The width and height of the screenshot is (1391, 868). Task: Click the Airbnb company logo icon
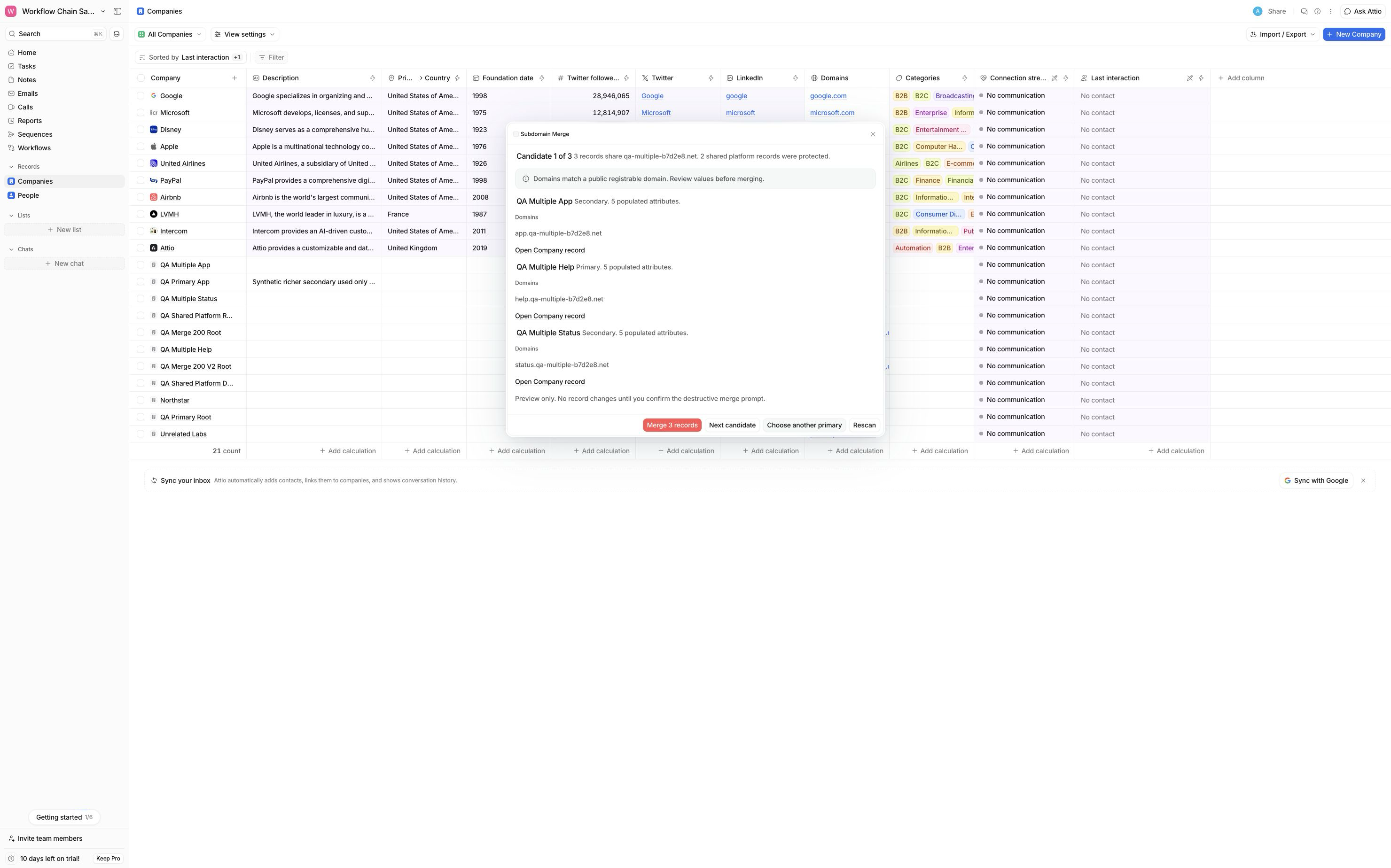point(153,197)
